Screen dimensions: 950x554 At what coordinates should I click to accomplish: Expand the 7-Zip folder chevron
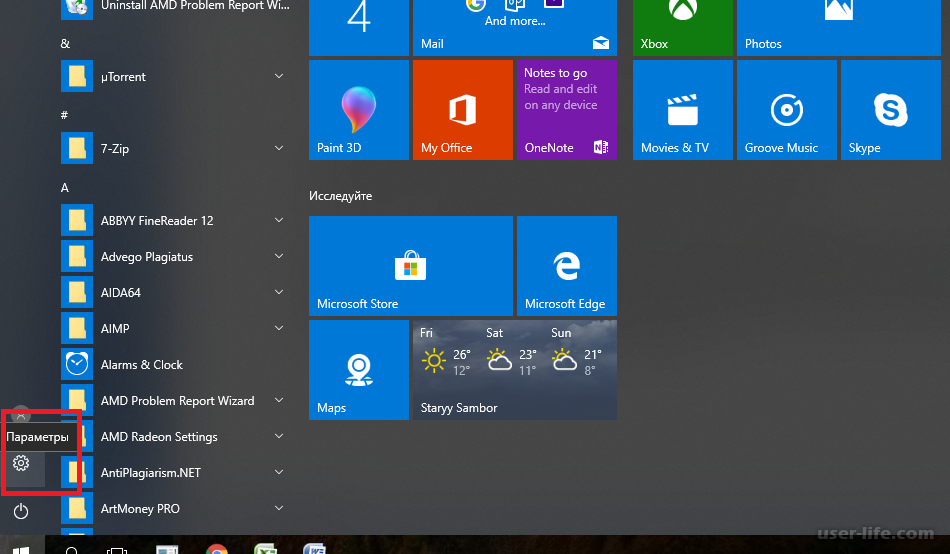pyautogui.click(x=279, y=148)
